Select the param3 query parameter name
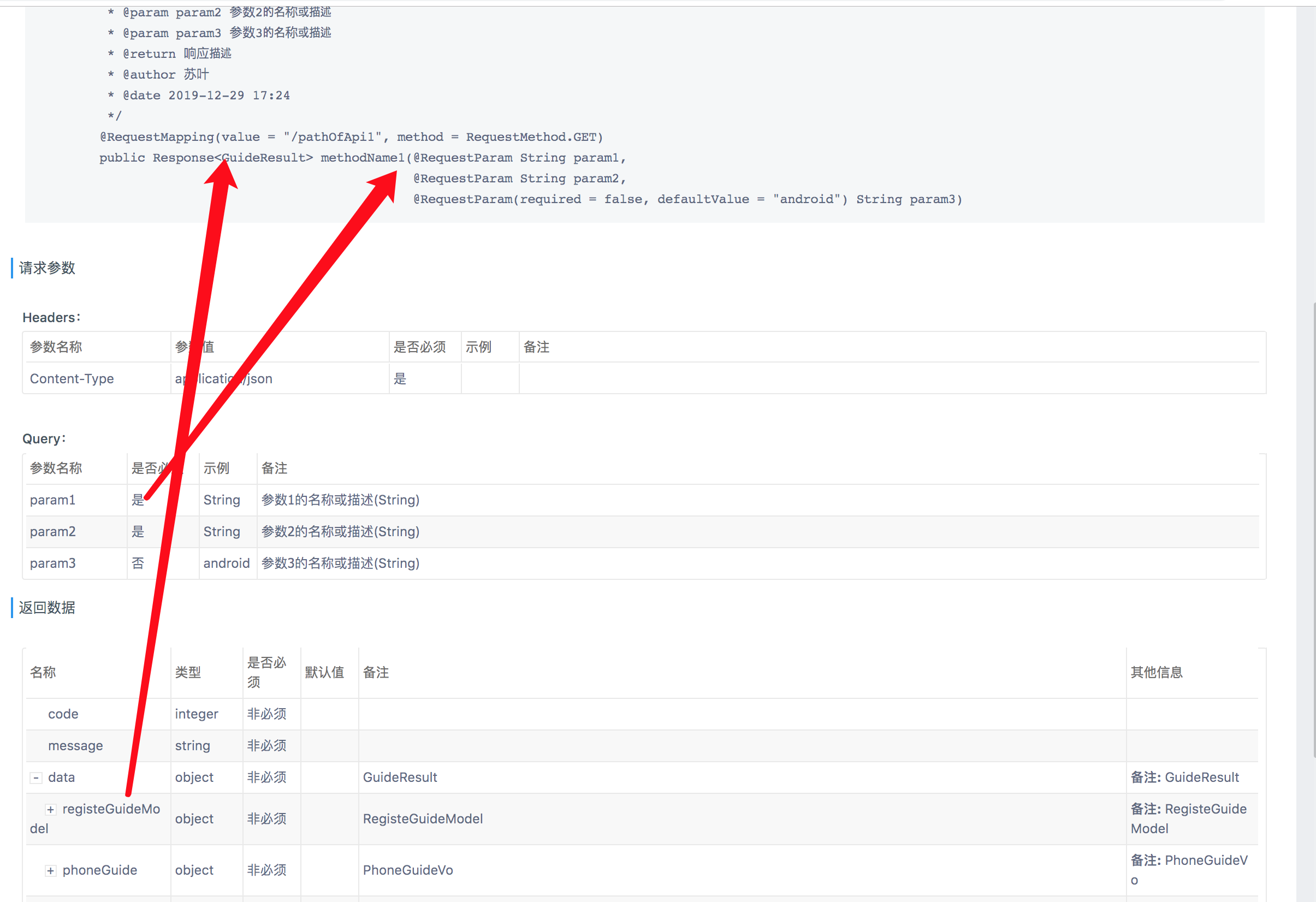1316x902 pixels. click(x=52, y=563)
